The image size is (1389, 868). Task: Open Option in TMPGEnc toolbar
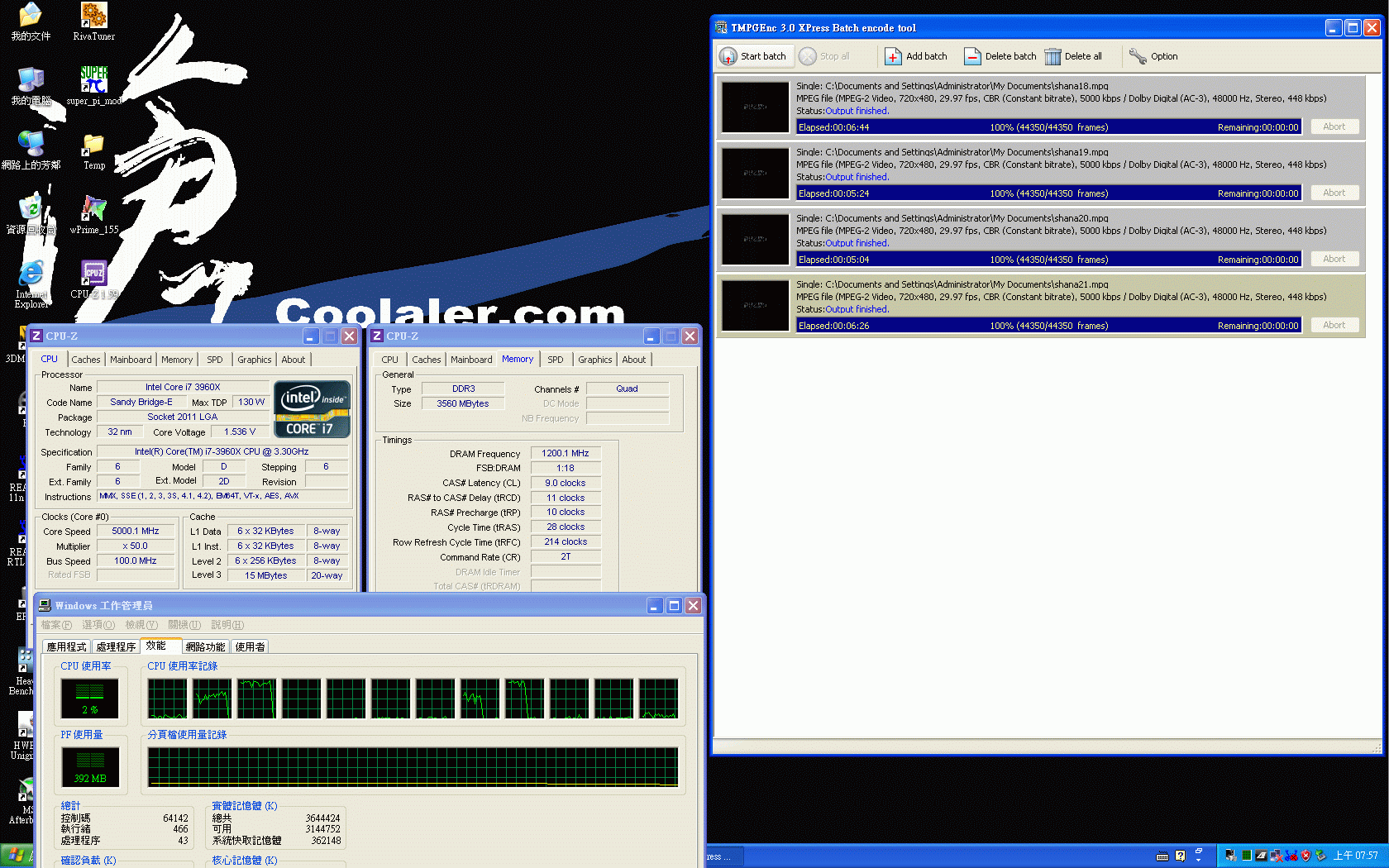[x=1154, y=56]
